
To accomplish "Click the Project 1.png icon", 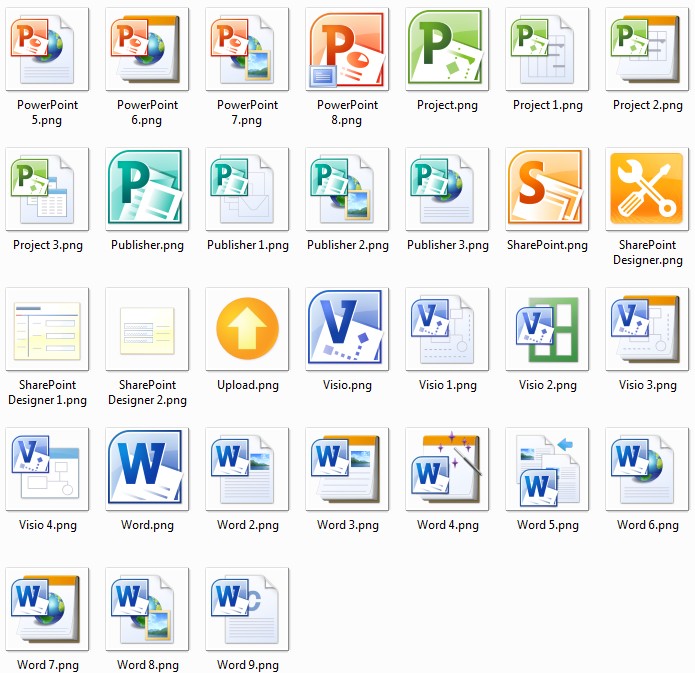I will click(x=547, y=49).
